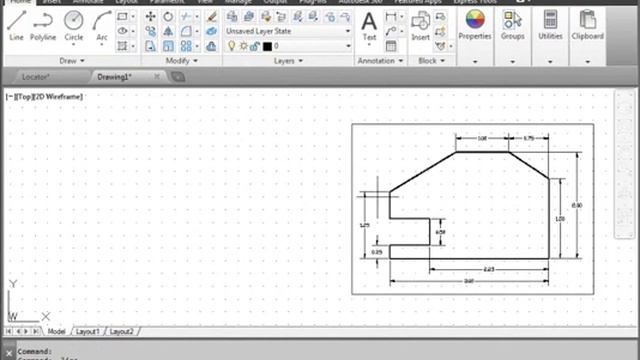Toggle layer 0 on/off light bulb
Viewport: 640px width, 360px height.
tap(231, 46)
